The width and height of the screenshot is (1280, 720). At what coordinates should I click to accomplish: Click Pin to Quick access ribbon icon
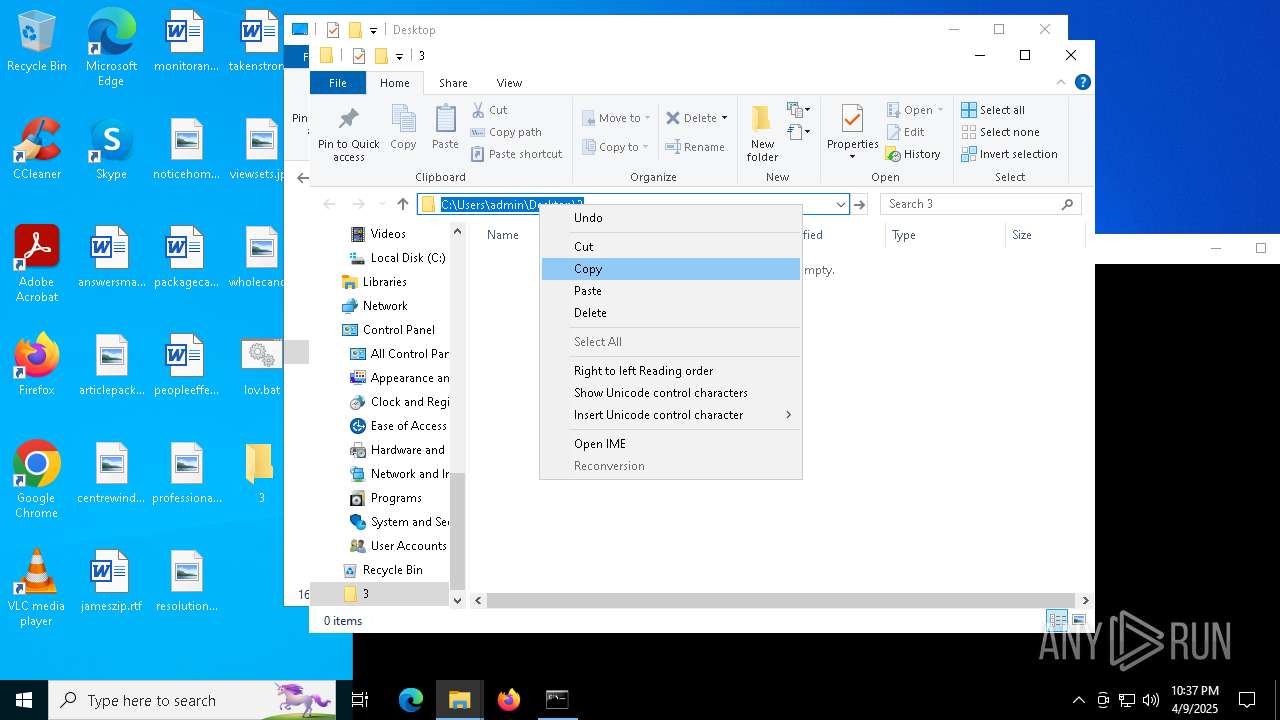(x=348, y=133)
